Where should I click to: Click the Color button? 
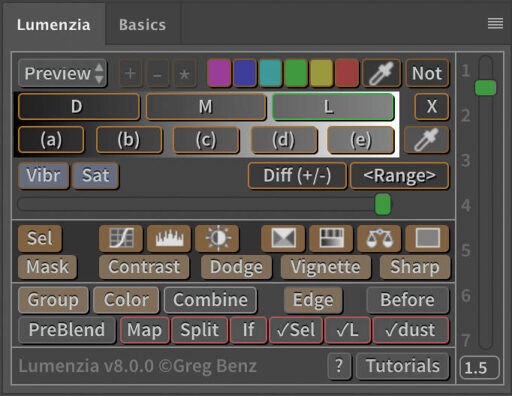click(126, 300)
